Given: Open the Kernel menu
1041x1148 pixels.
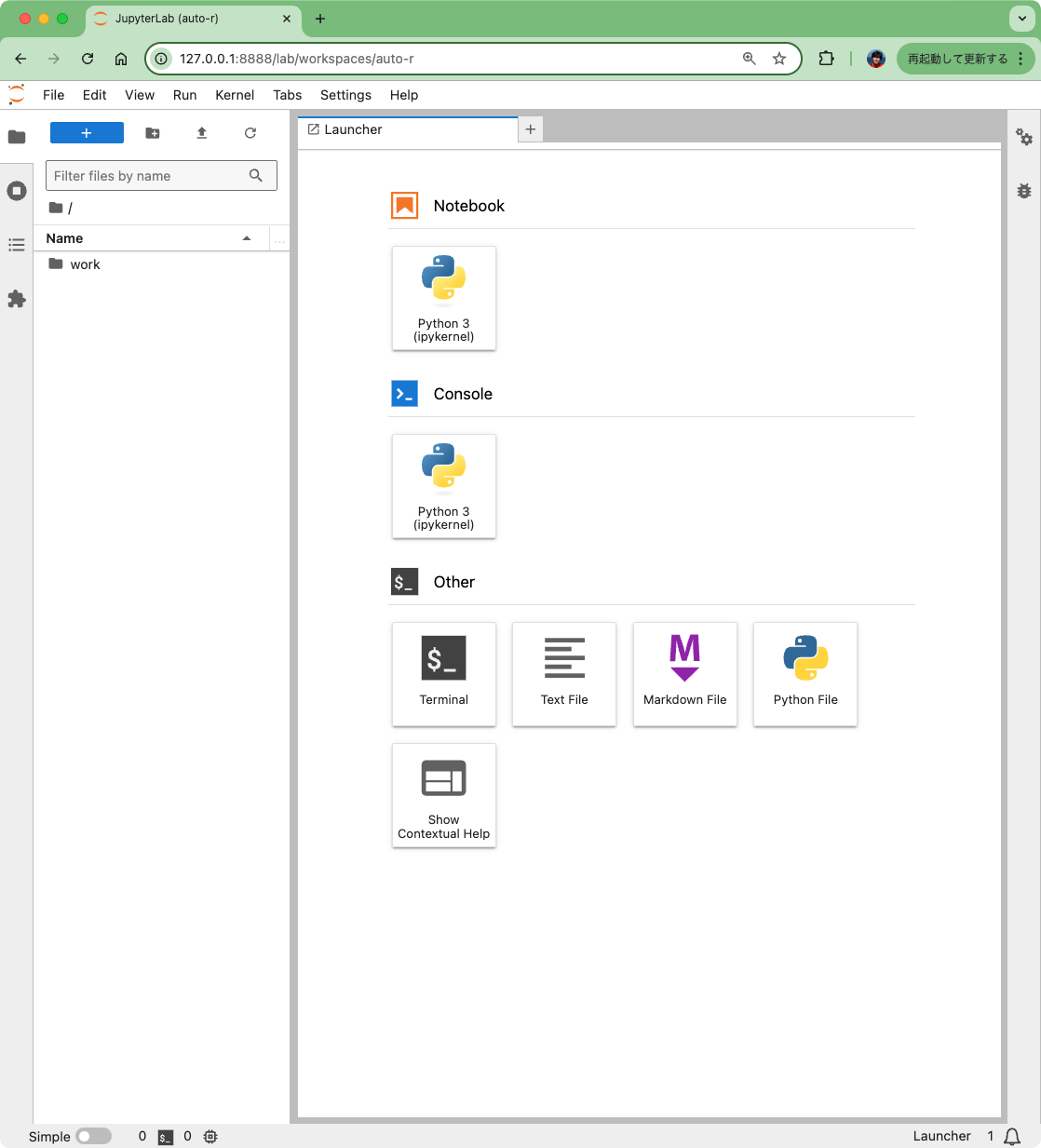Looking at the screenshot, I should coord(235,95).
